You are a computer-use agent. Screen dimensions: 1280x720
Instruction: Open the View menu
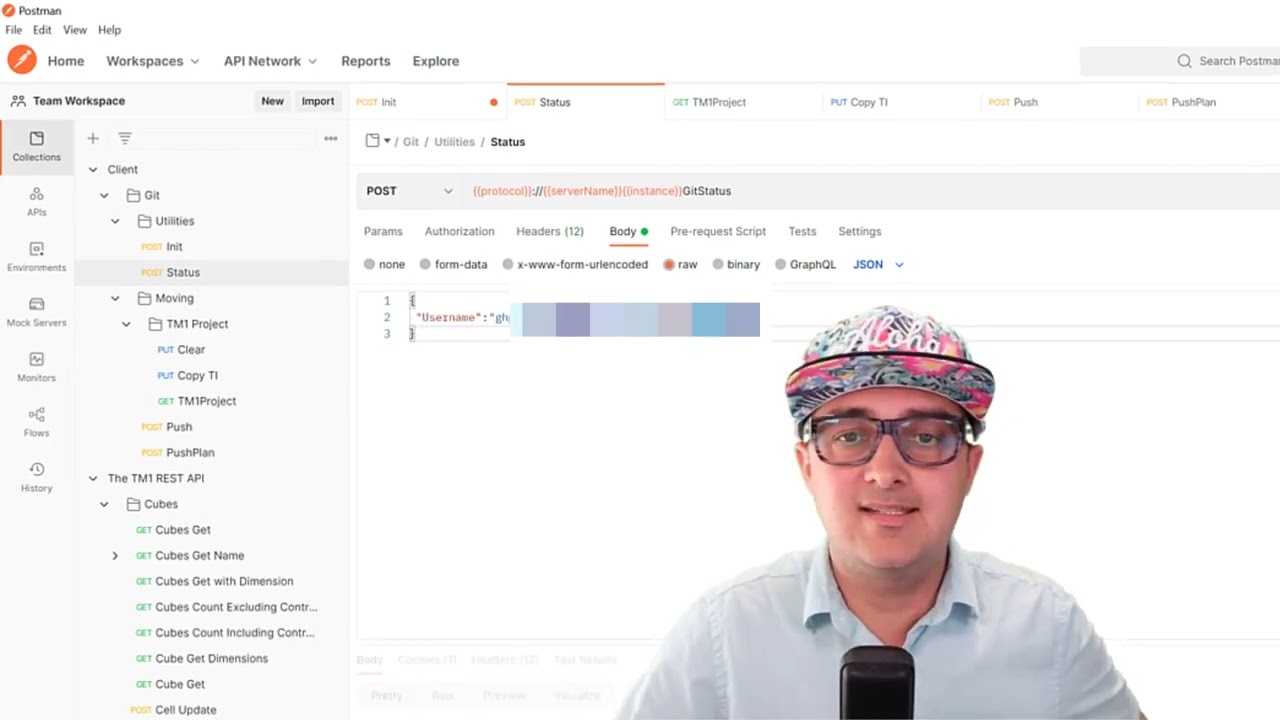[75, 30]
